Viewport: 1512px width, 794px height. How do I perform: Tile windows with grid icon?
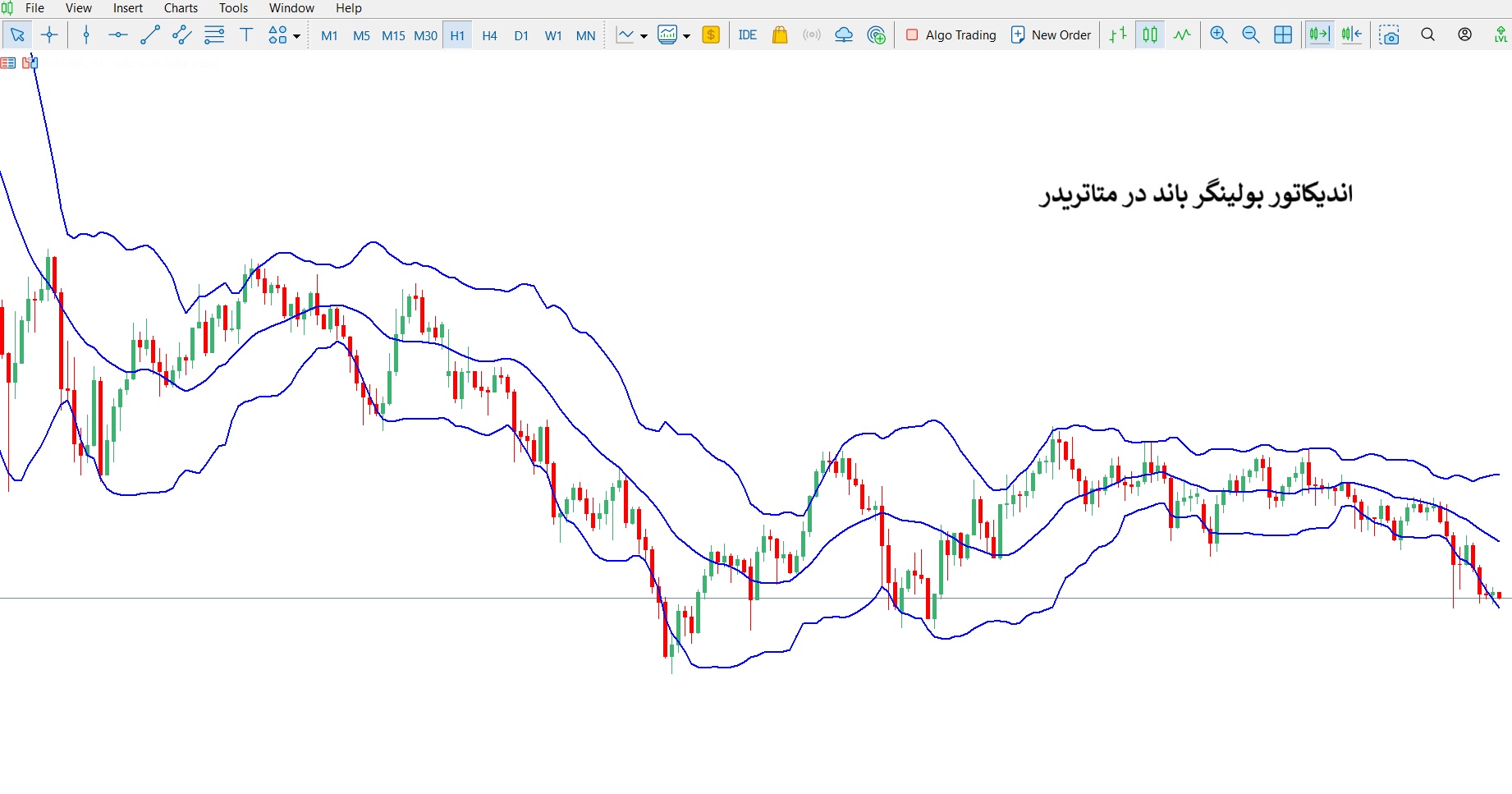click(x=1283, y=35)
